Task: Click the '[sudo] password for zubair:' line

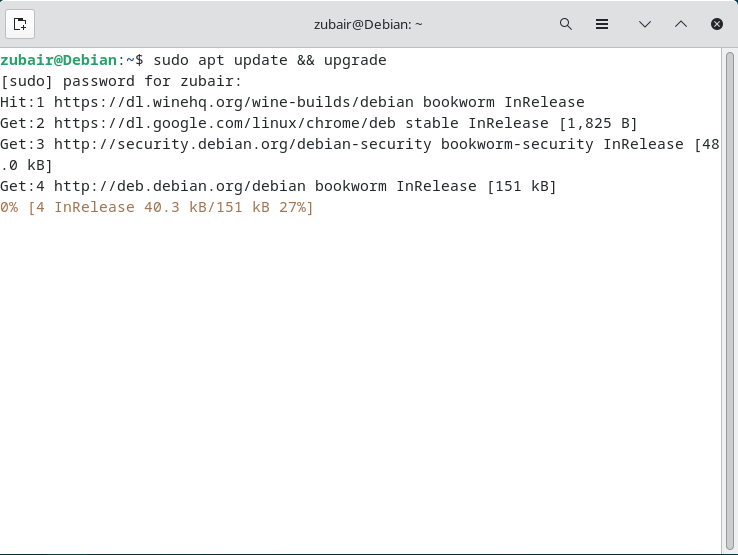Action: click(121, 81)
